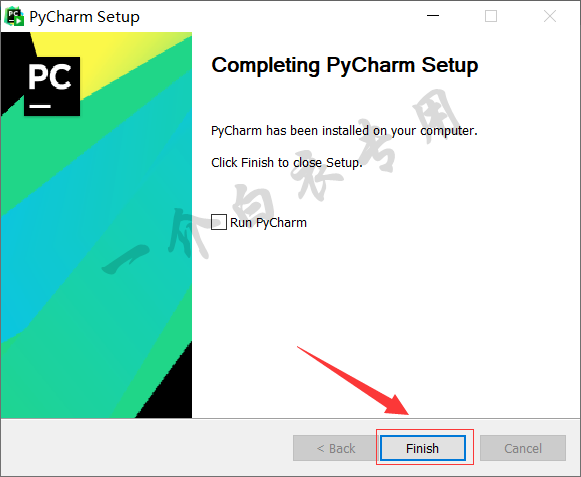Image resolution: width=581 pixels, height=477 pixels.
Task: Click Finish to close Setup
Action: pos(422,448)
